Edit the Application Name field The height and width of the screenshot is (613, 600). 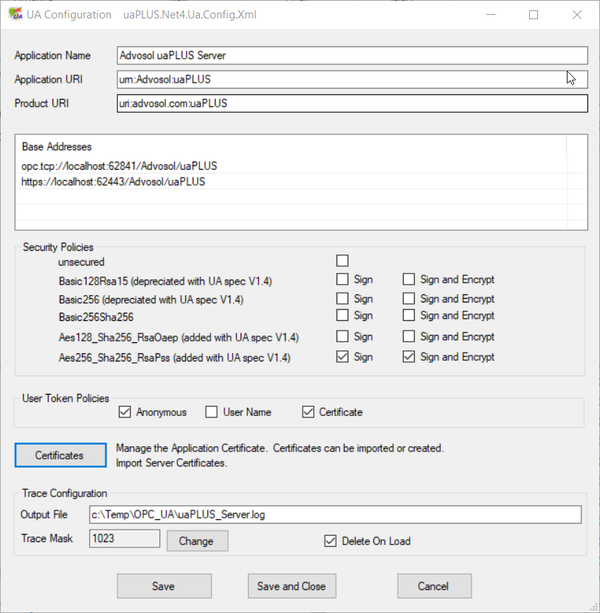pyautogui.click(x=352, y=56)
